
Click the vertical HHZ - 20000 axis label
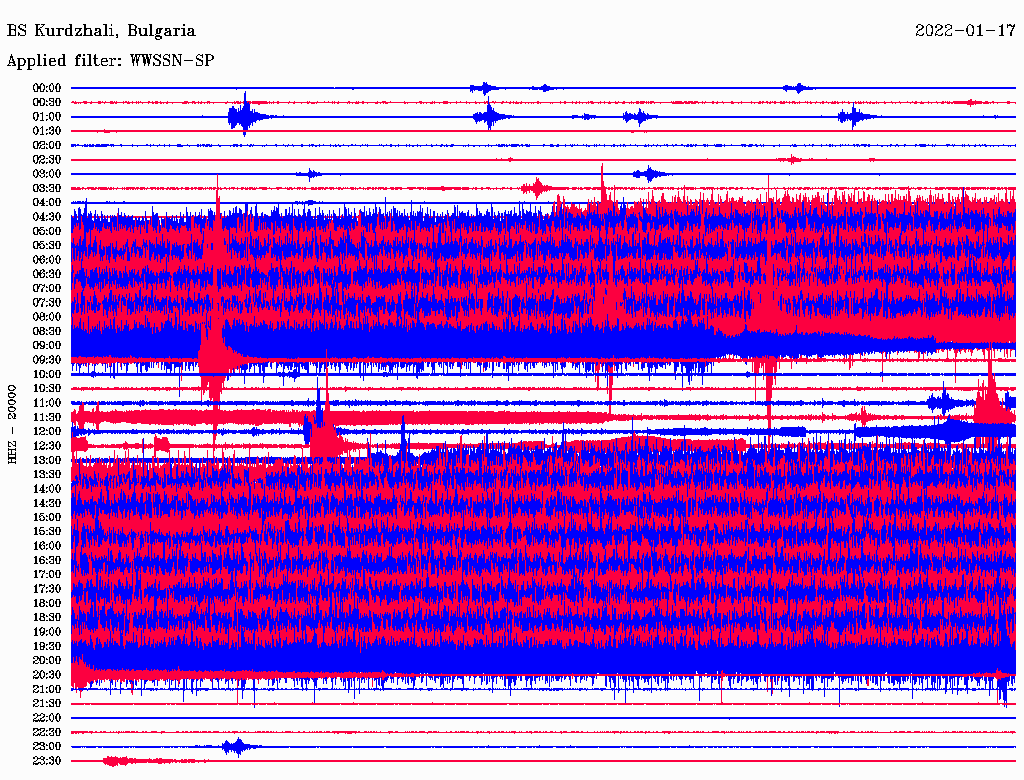click(x=13, y=422)
